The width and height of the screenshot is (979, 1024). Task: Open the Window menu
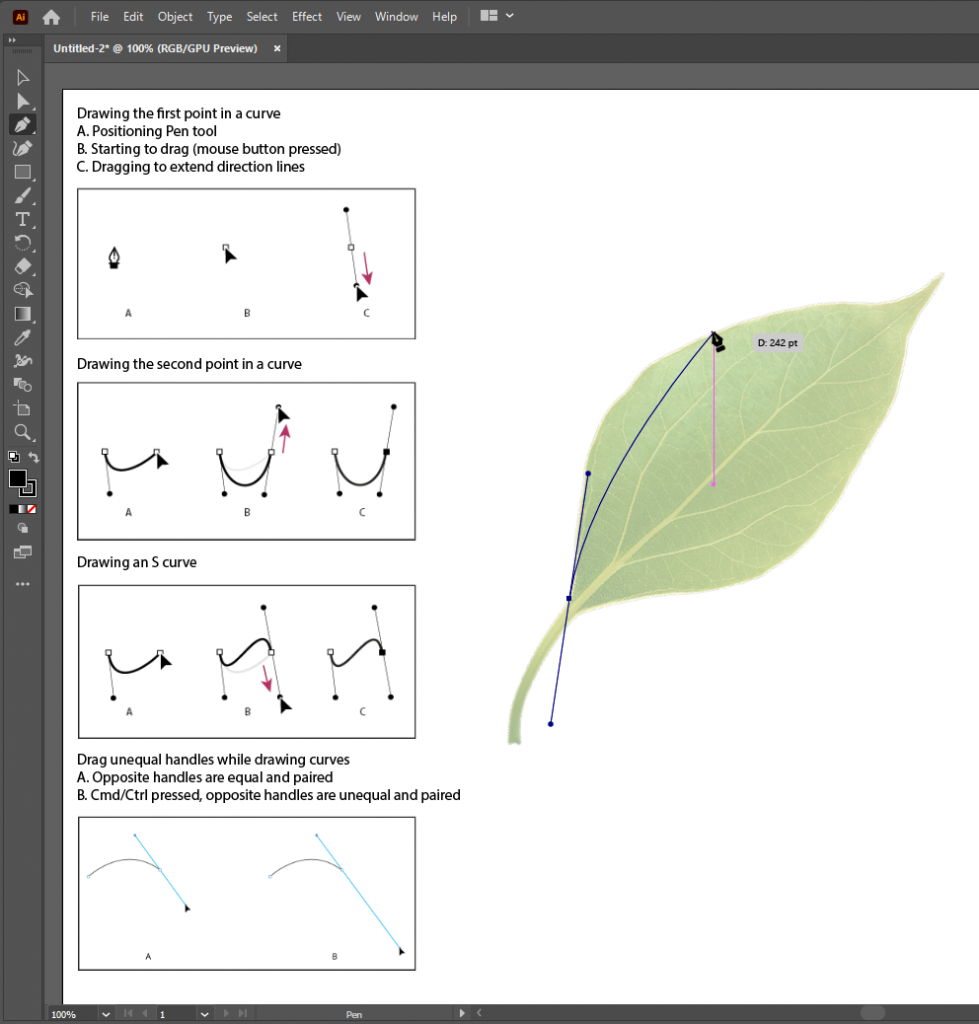396,17
